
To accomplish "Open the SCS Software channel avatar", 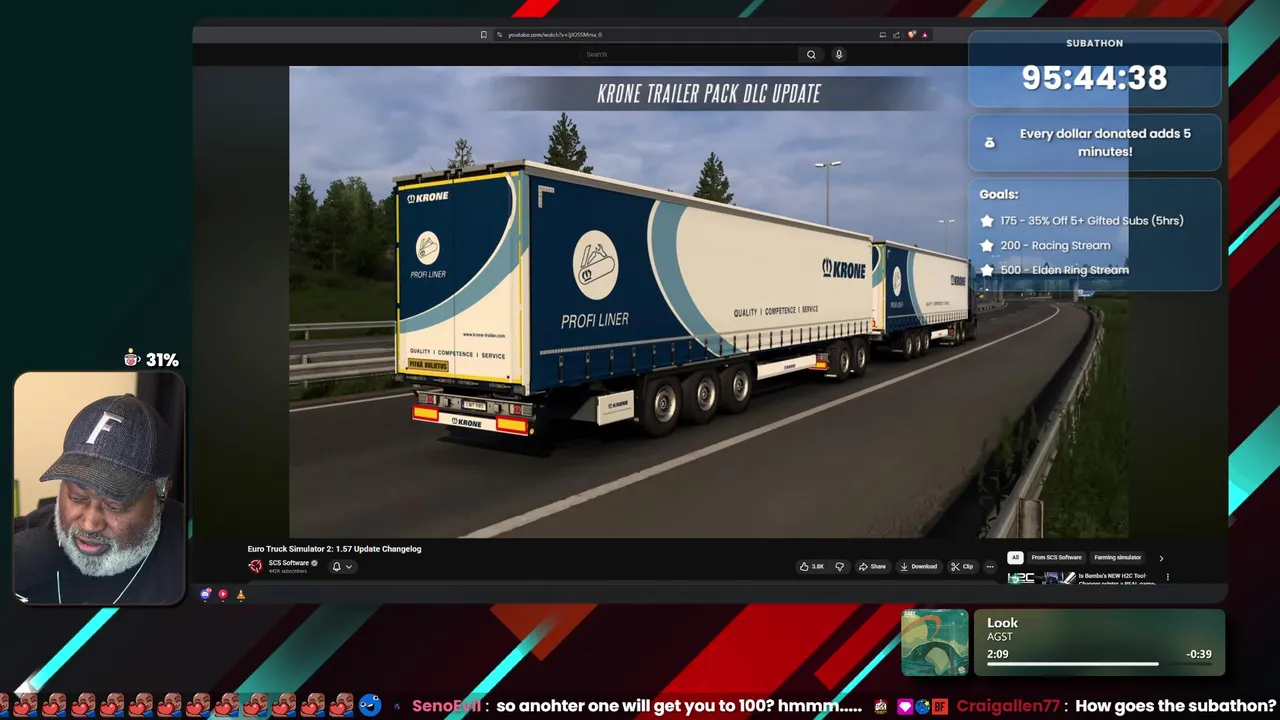I will coord(255,566).
